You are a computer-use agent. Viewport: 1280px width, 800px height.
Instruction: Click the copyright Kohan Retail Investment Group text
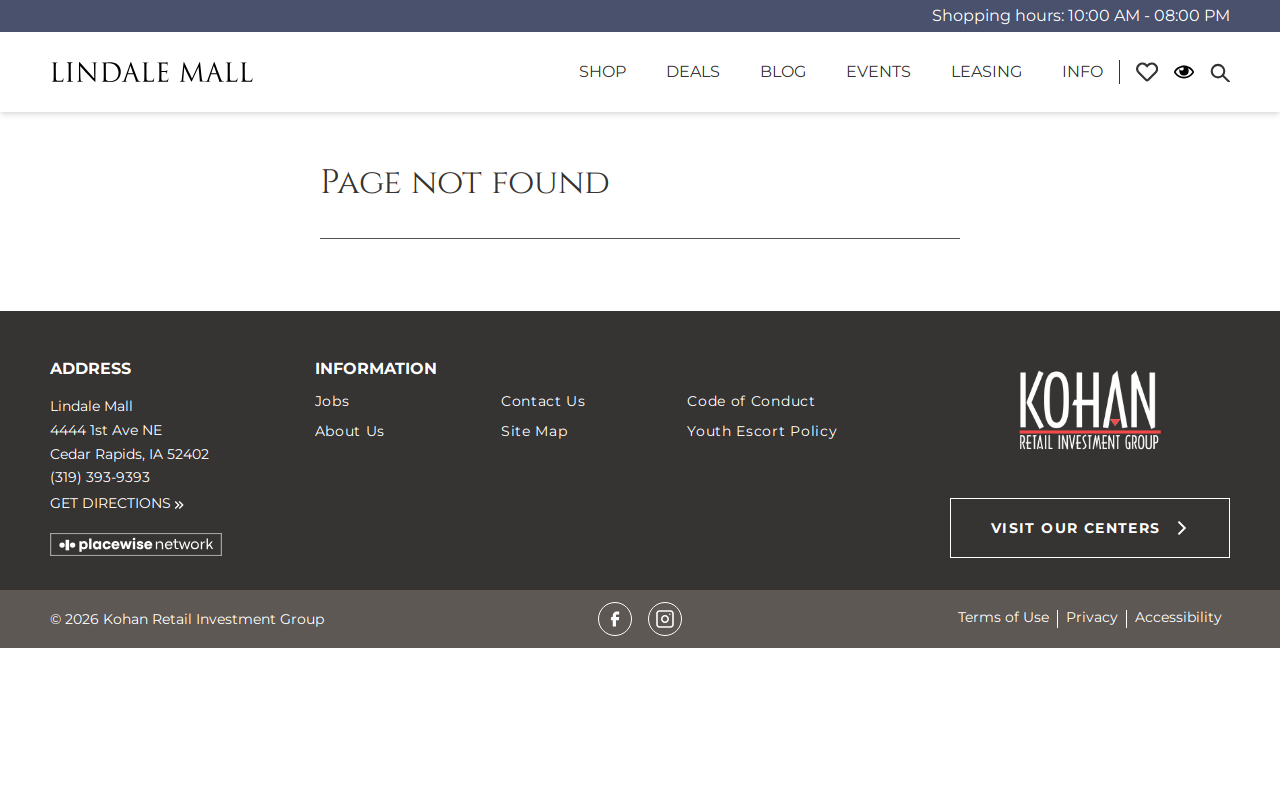point(187,619)
